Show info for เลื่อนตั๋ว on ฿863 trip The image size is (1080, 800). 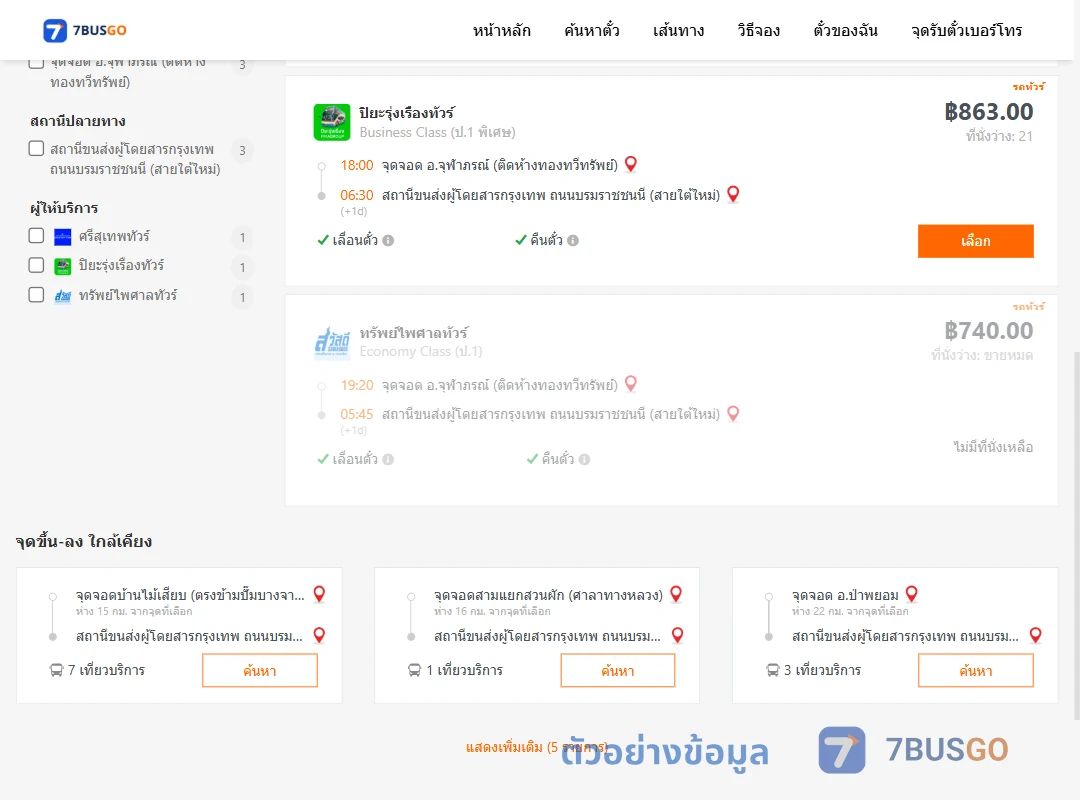point(388,240)
